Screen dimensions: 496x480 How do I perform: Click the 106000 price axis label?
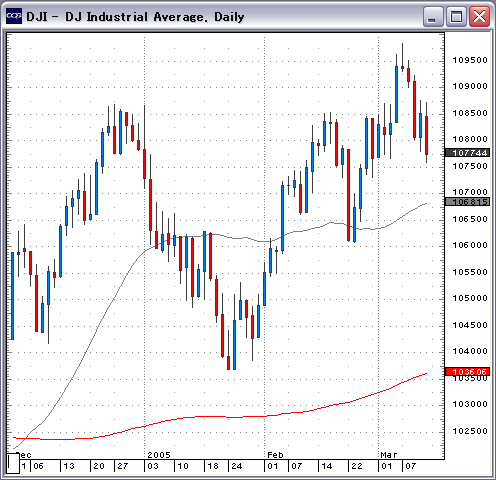(470, 245)
